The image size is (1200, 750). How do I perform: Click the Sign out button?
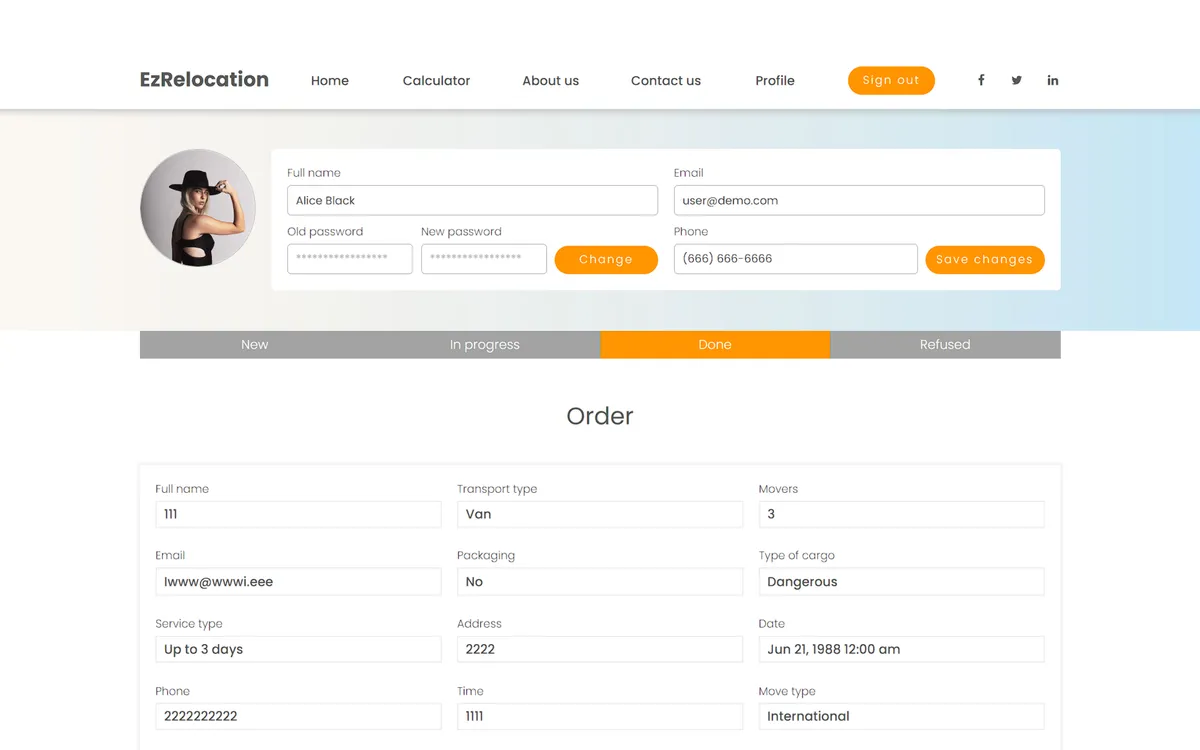tap(891, 80)
